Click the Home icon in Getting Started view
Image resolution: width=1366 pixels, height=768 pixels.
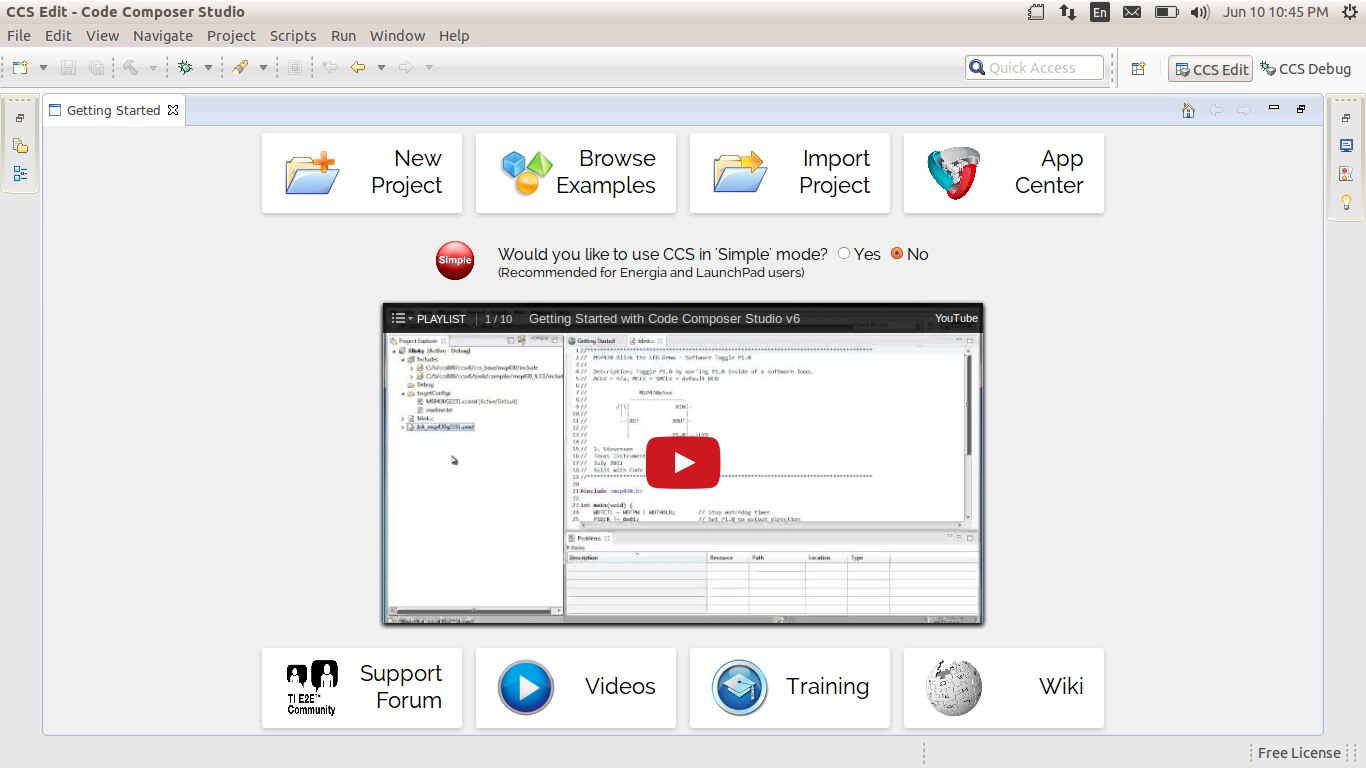tap(1188, 110)
